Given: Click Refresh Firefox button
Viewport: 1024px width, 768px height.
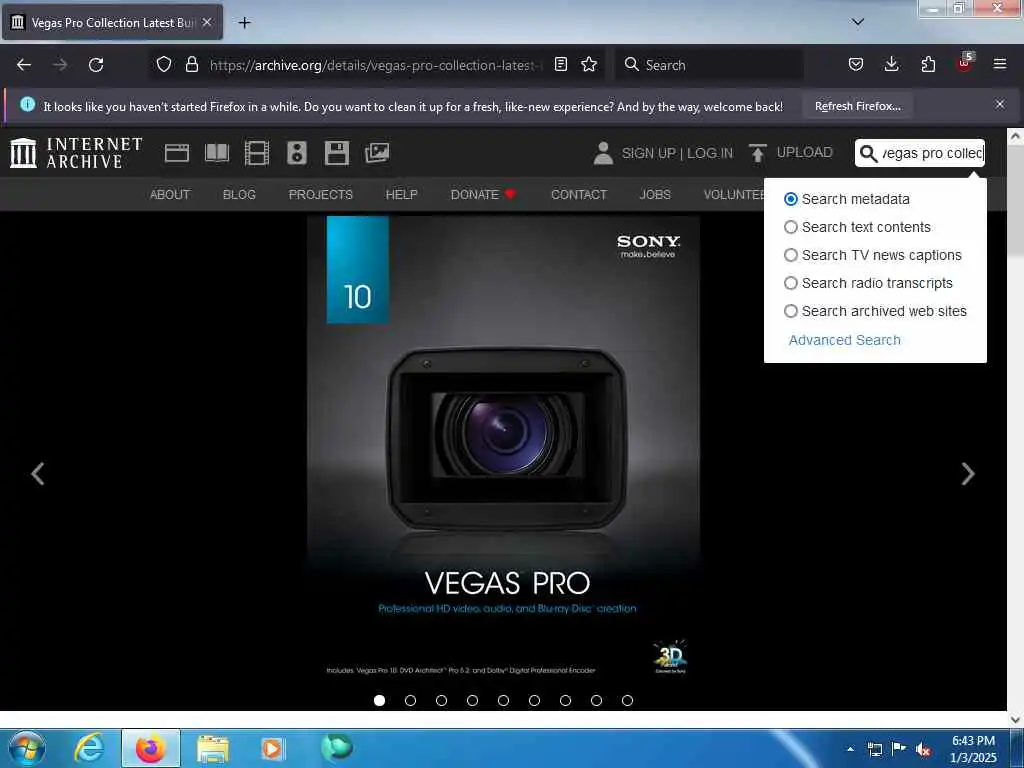Looking at the screenshot, I should 857,106.
